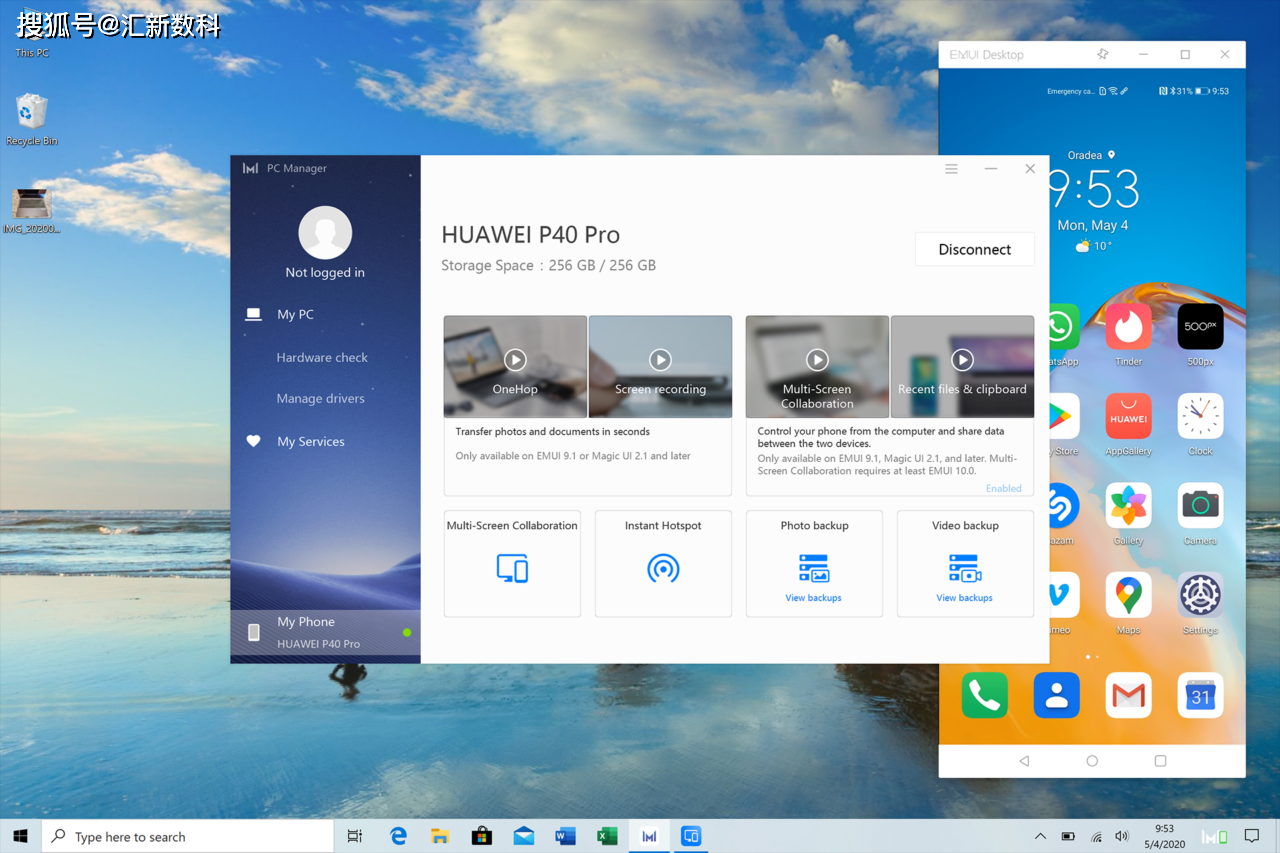Open Calendar in the phone dock

point(1200,695)
